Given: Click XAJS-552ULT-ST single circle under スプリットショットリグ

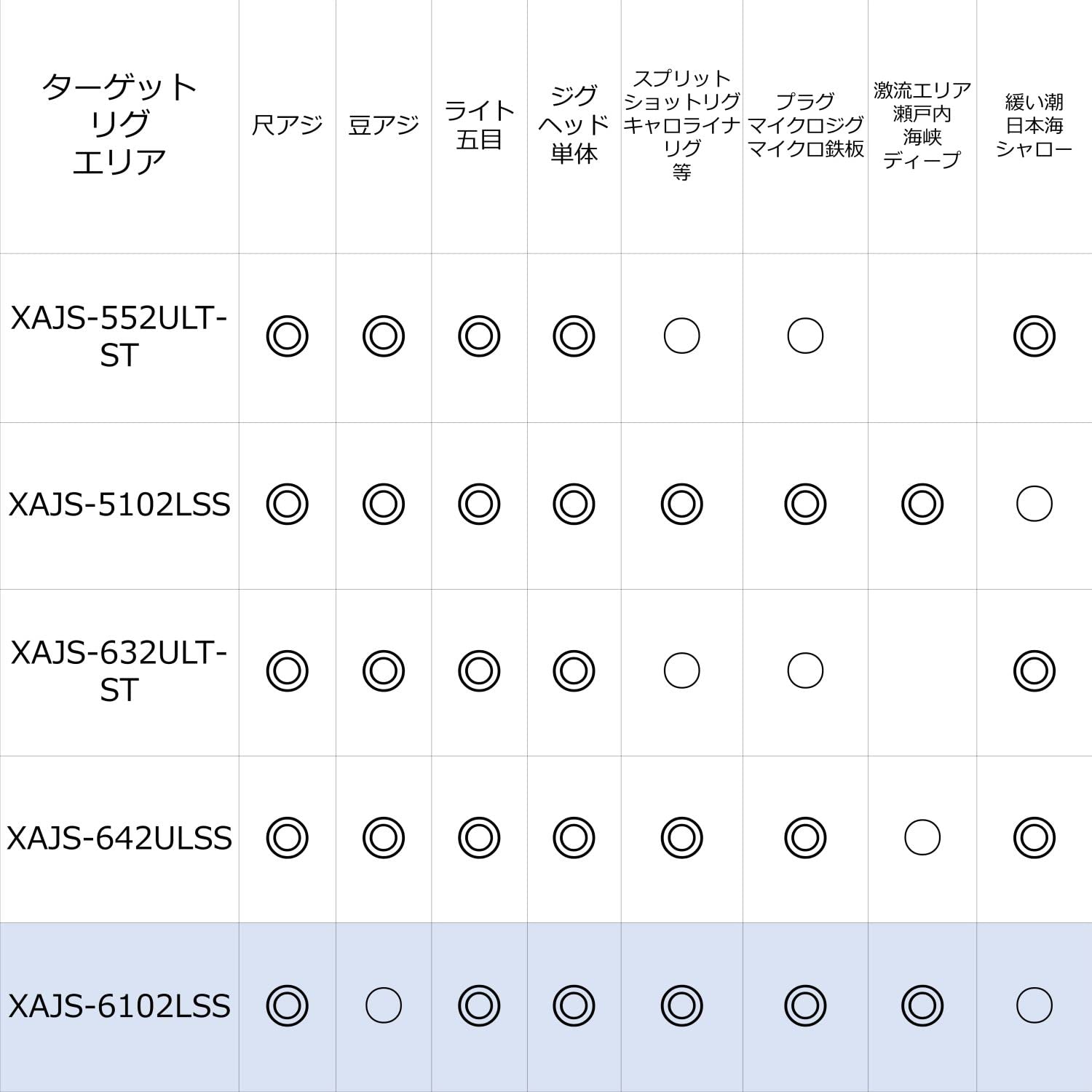Looking at the screenshot, I should 681,336.
